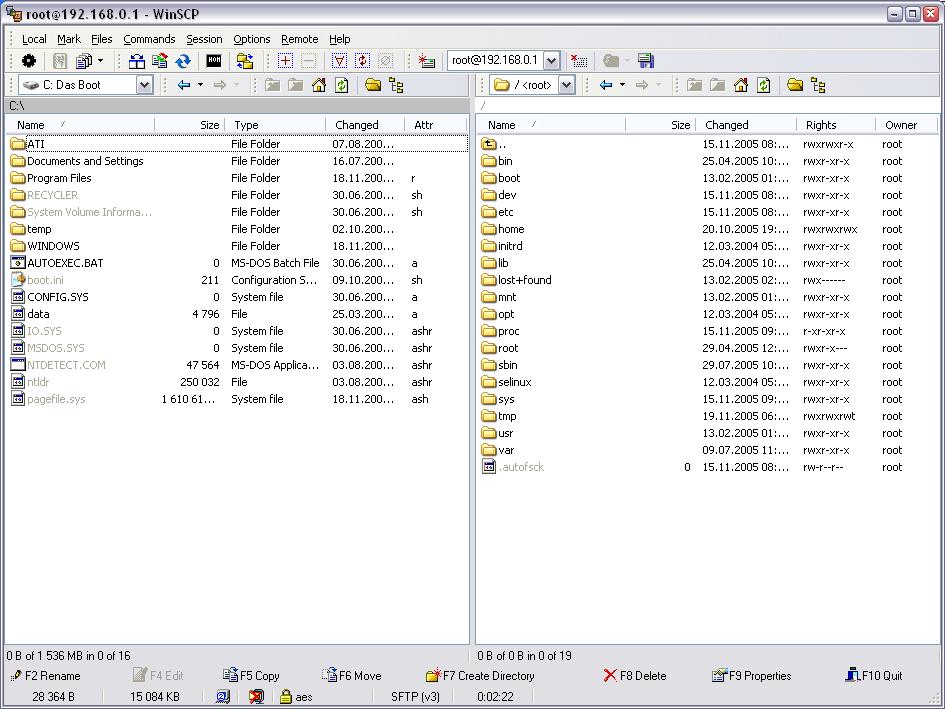Open the Mark menu
Viewport: 945px width, 709px height.
[x=69, y=39]
